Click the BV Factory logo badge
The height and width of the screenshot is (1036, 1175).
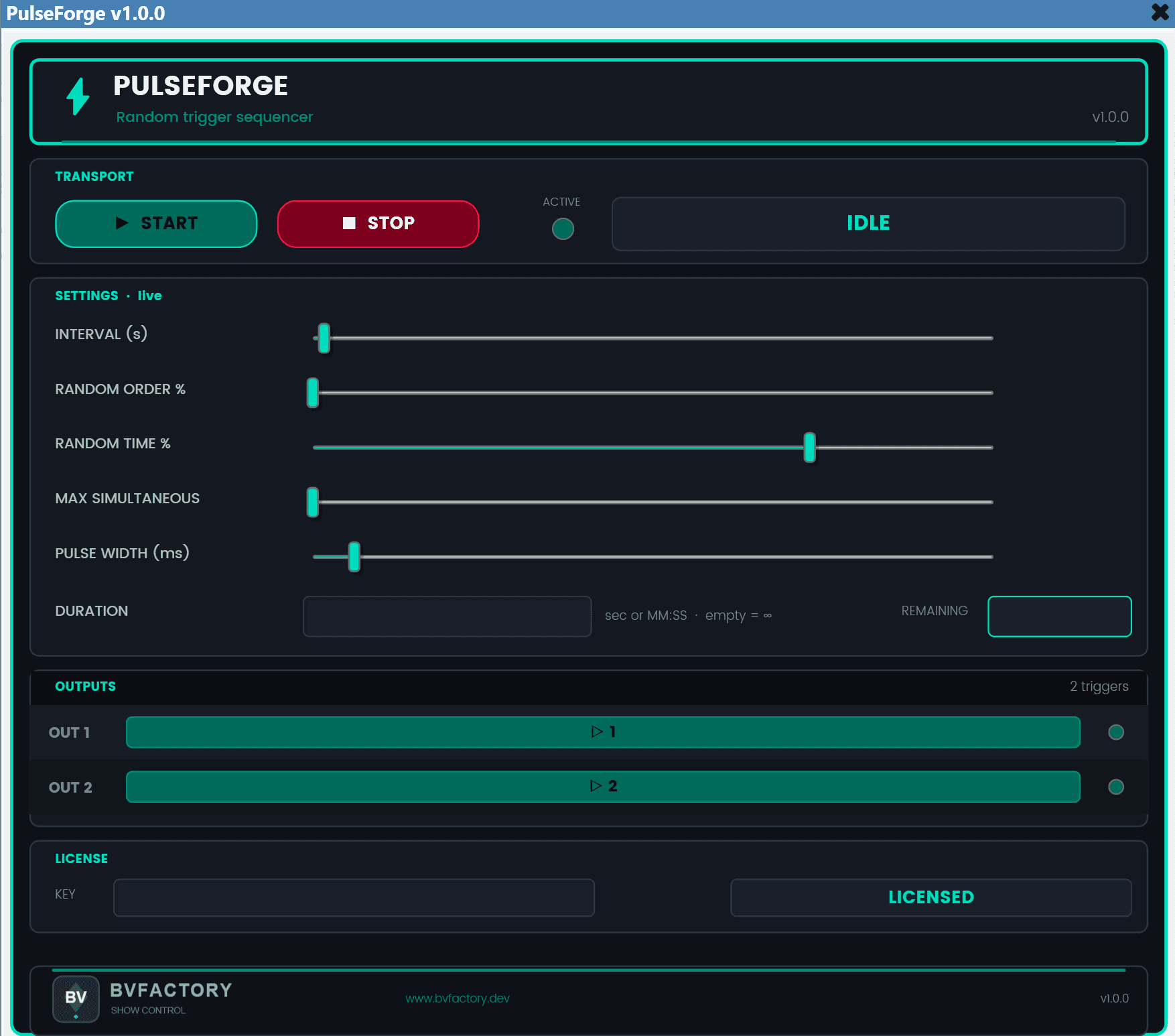(76, 998)
